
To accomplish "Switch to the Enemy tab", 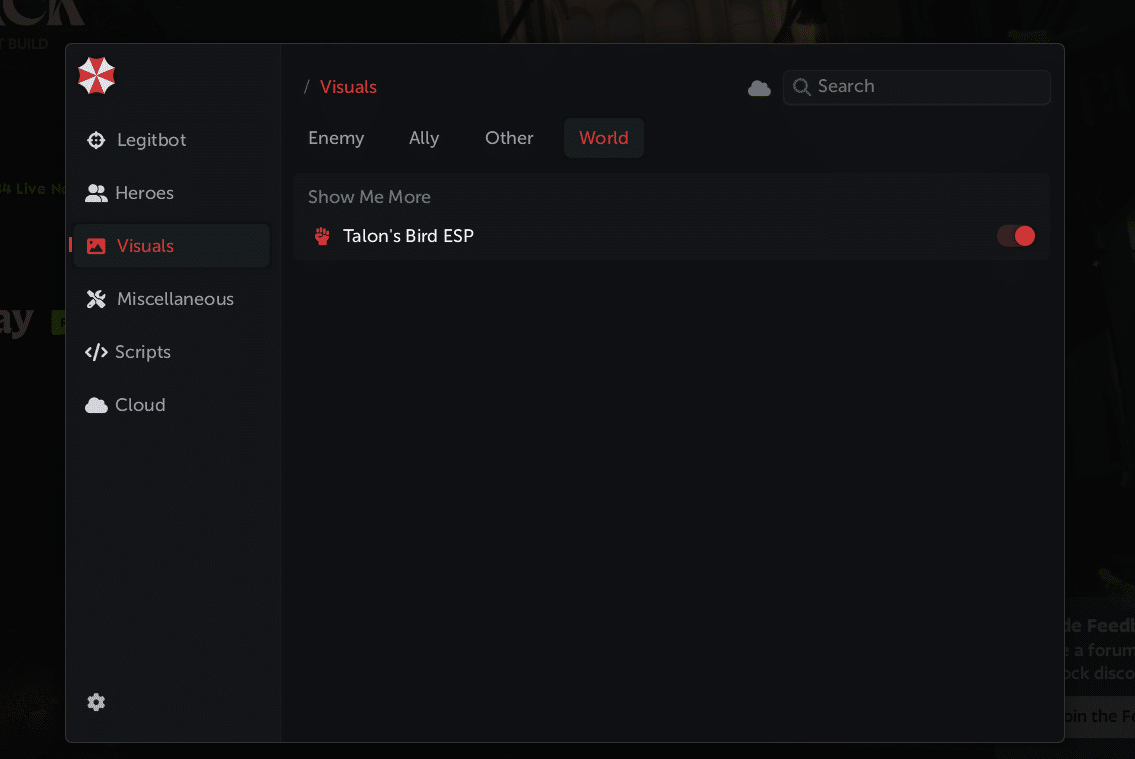I will click(x=336, y=138).
